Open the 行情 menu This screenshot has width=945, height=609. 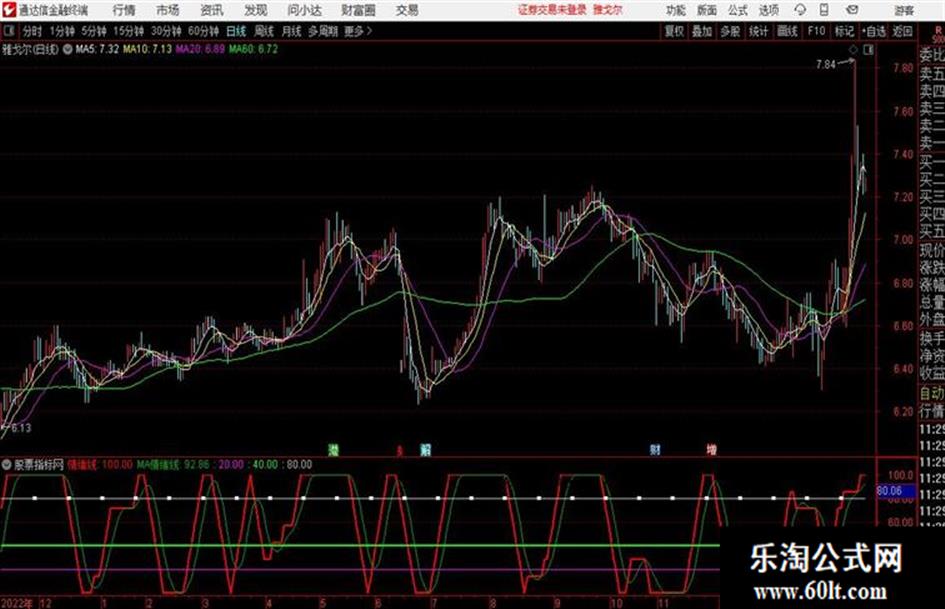[x=124, y=10]
